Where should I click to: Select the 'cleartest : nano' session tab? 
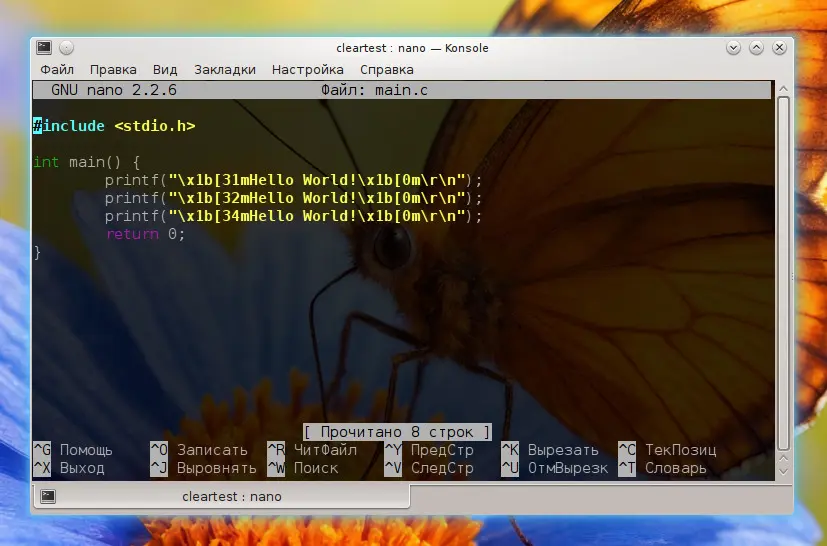point(222,496)
